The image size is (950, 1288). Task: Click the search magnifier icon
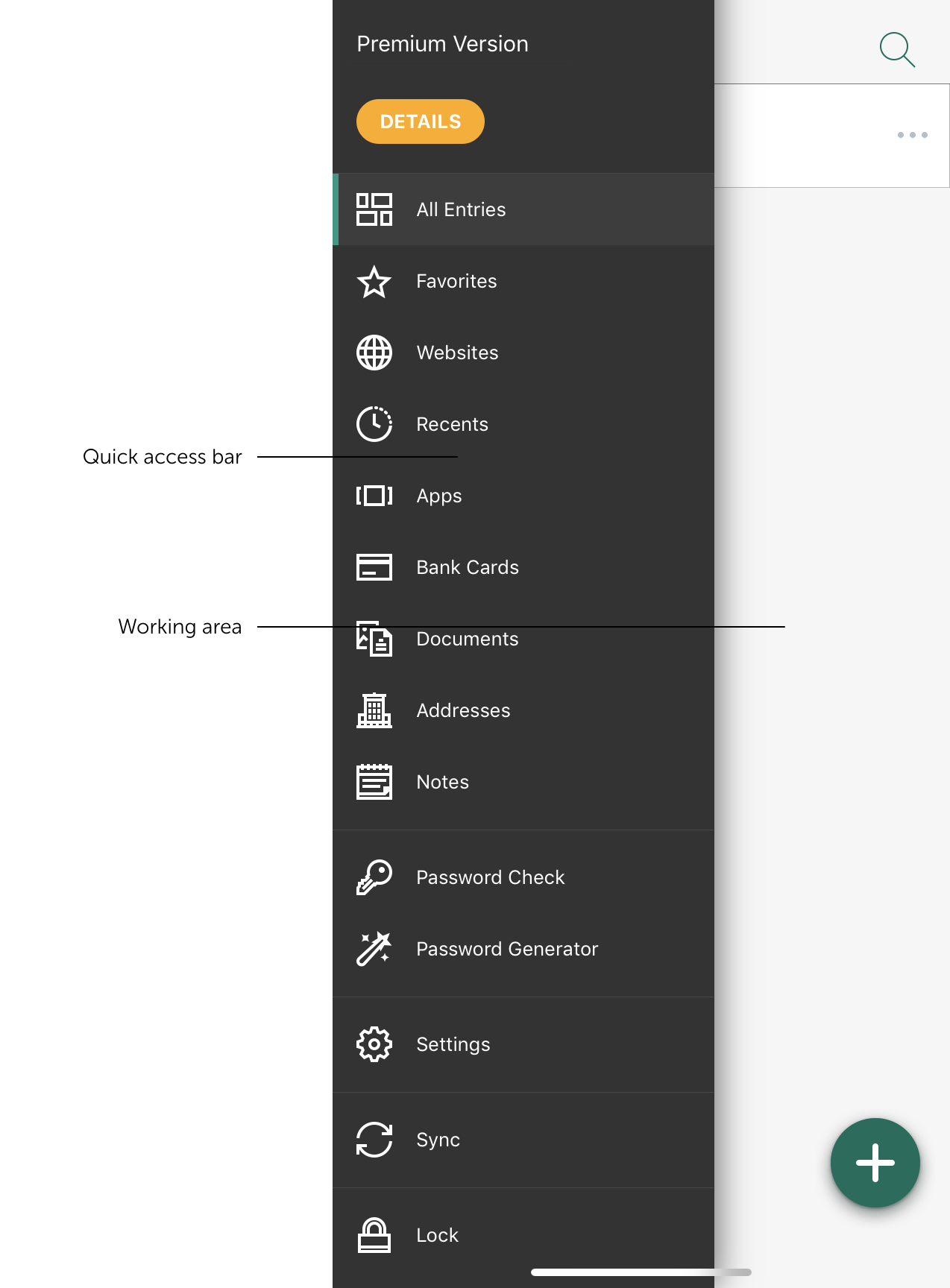pyautogui.click(x=896, y=49)
